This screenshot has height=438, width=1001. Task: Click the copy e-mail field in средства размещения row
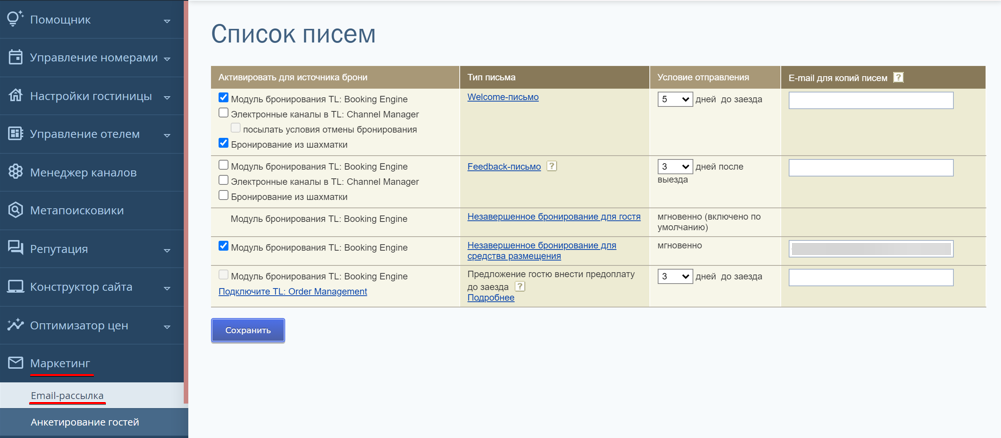(871, 249)
